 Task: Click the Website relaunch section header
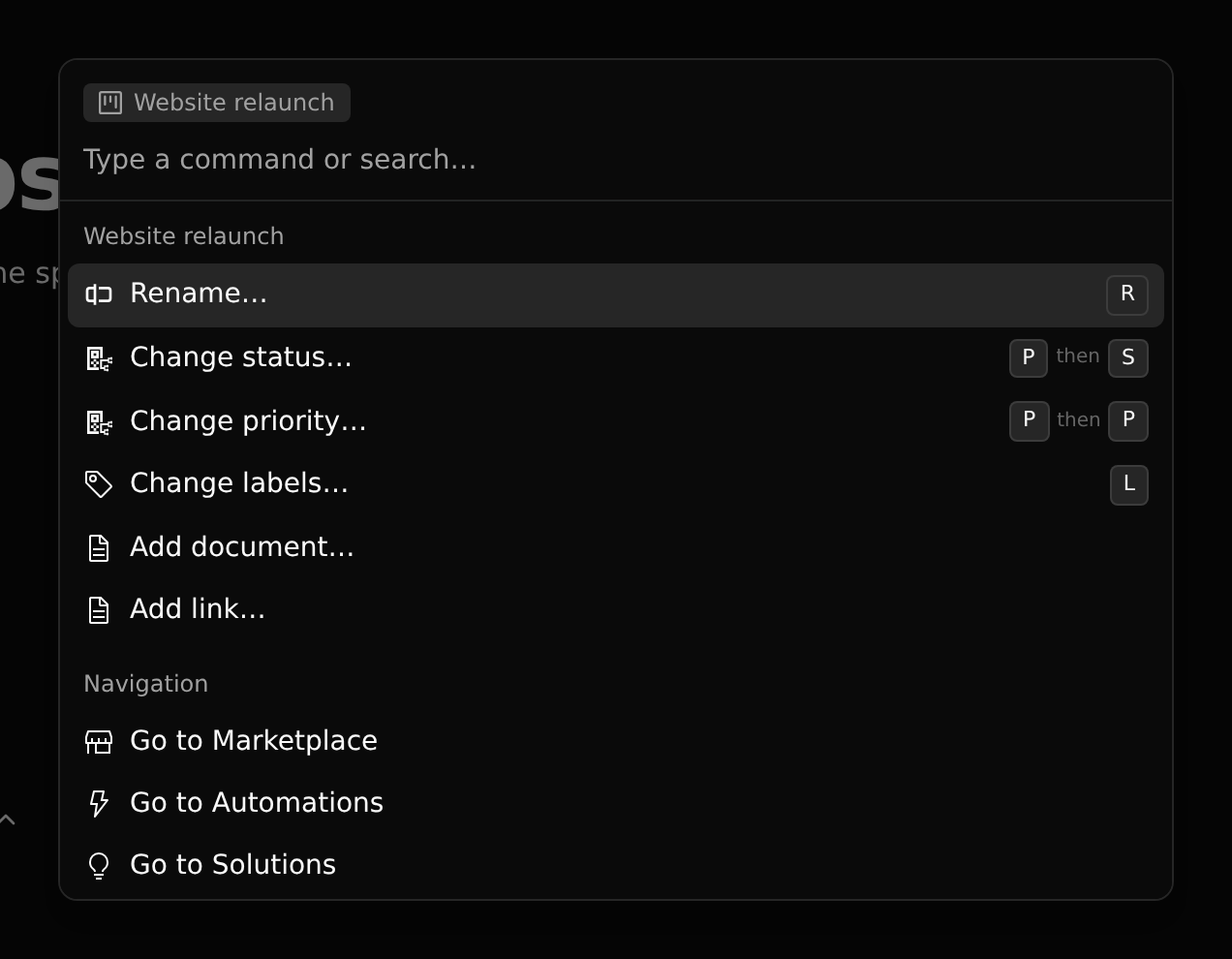pyautogui.click(x=184, y=236)
